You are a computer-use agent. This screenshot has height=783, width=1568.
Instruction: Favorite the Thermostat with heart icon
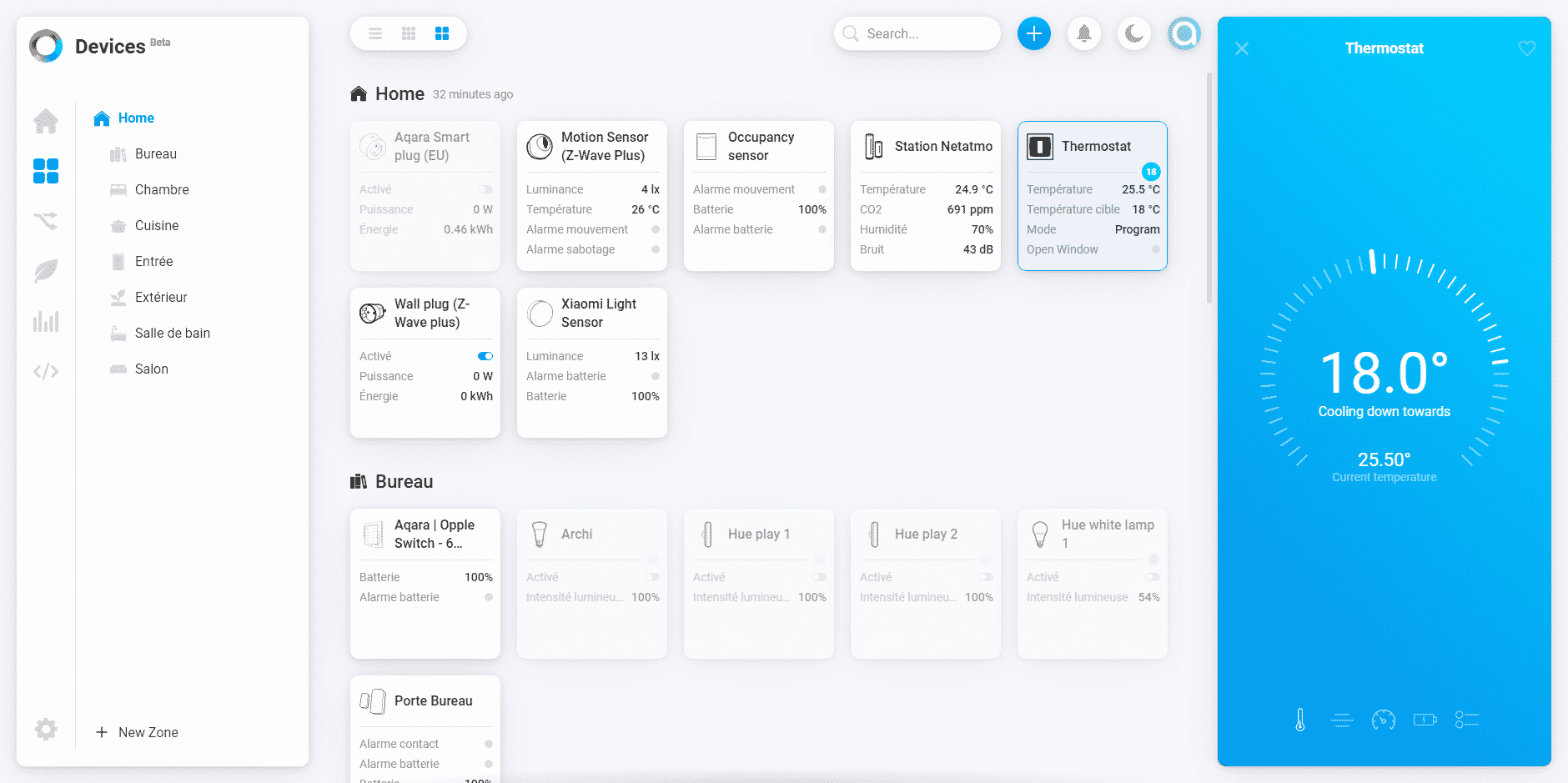[x=1526, y=48]
